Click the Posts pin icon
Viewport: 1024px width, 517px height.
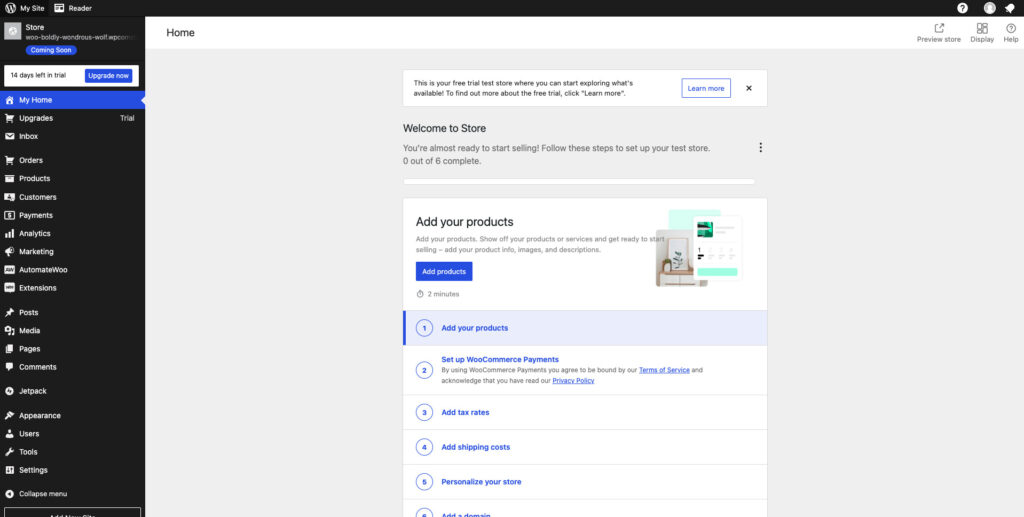(9, 313)
